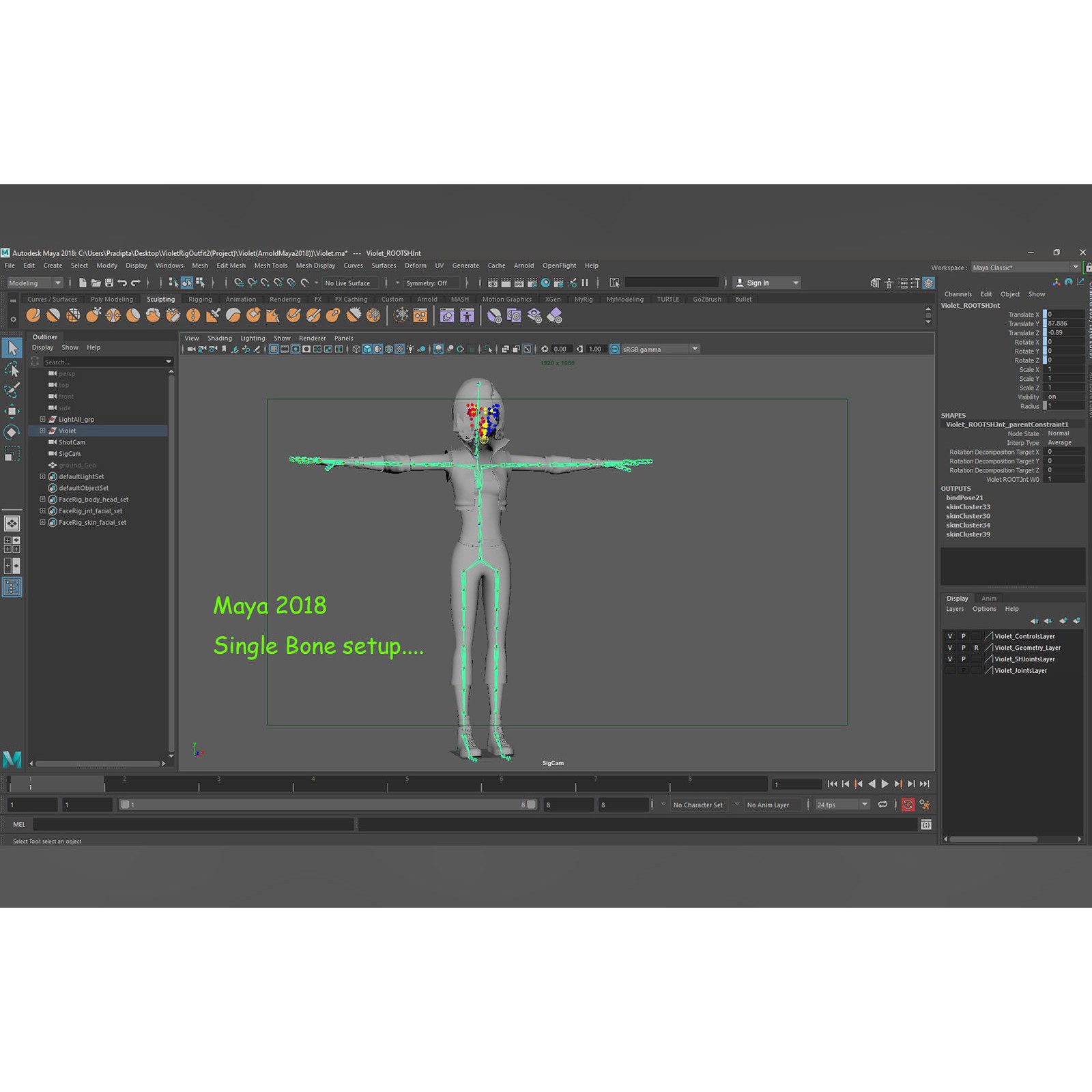Expand the defaultLightSet node
This screenshot has width=1092, height=1092.
point(42,476)
